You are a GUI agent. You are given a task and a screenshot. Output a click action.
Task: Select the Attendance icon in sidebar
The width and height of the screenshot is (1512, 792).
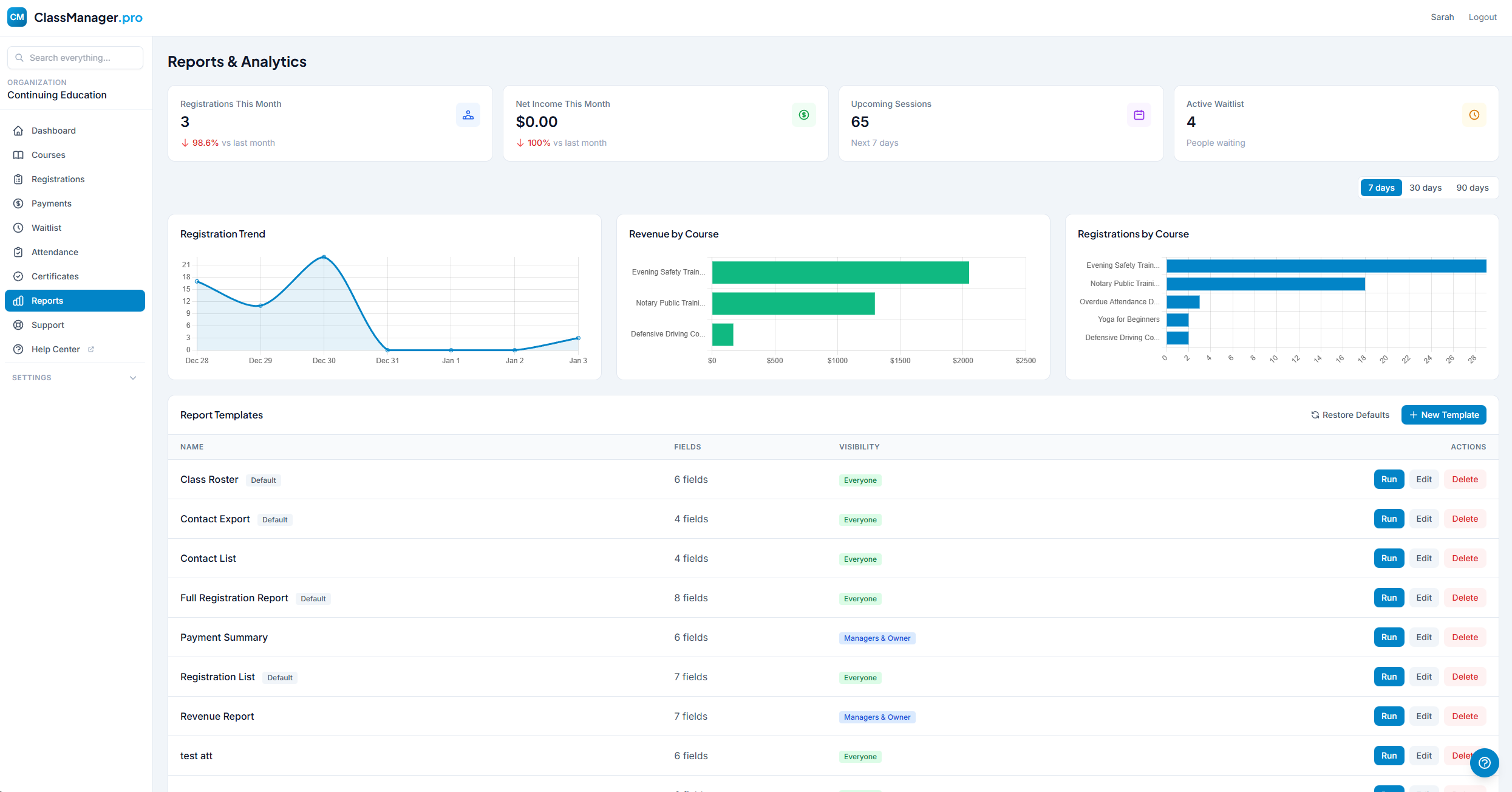click(x=18, y=251)
